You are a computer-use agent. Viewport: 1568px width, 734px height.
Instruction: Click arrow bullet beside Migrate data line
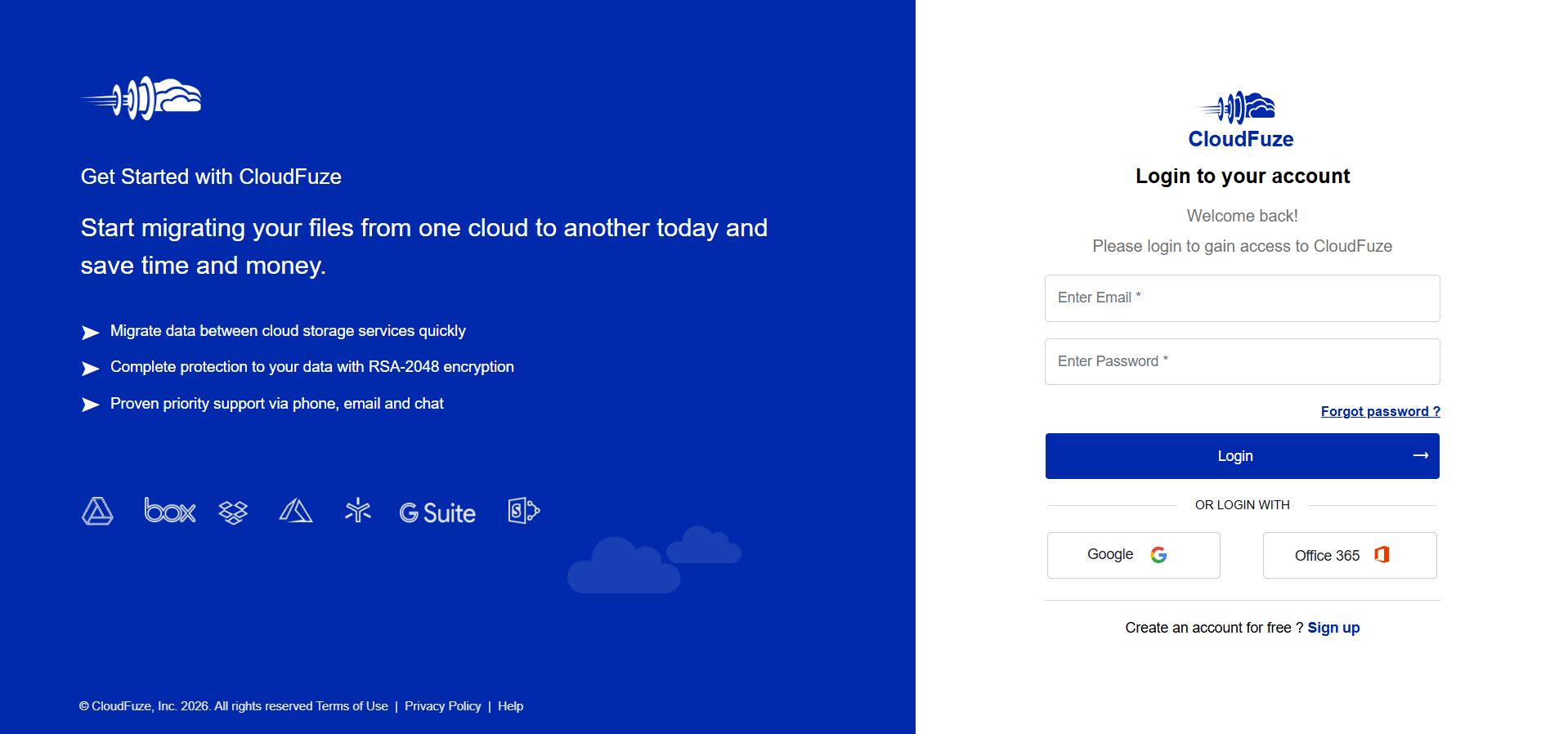(90, 332)
